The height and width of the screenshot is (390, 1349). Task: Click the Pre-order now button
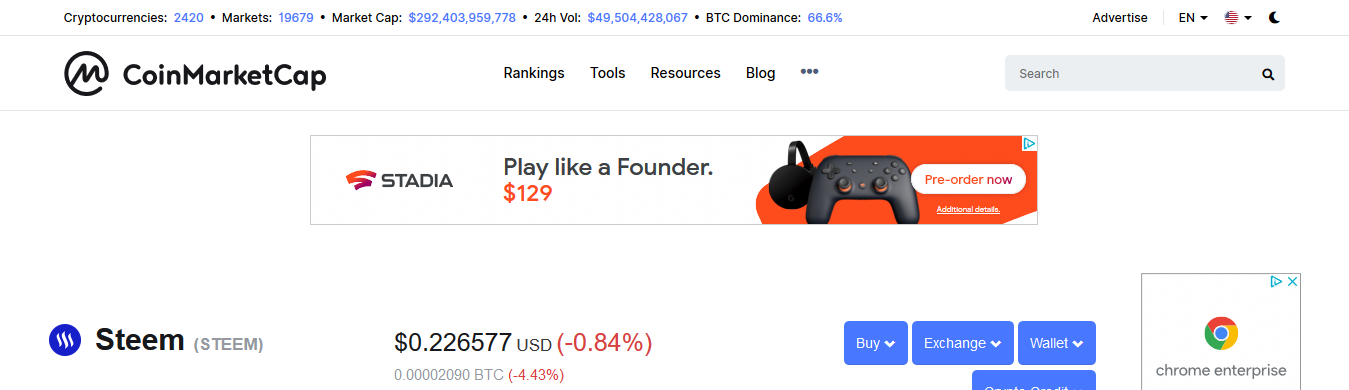pyautogui.click(x=968, y=180)
